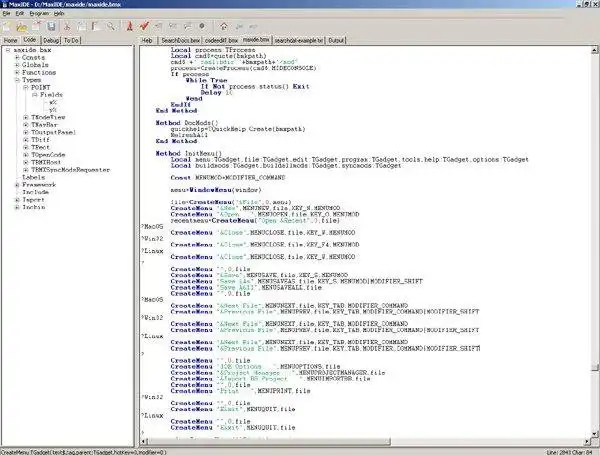Click the debugger Step Out icon
600x455 pixels.
[x=188, y=26]
